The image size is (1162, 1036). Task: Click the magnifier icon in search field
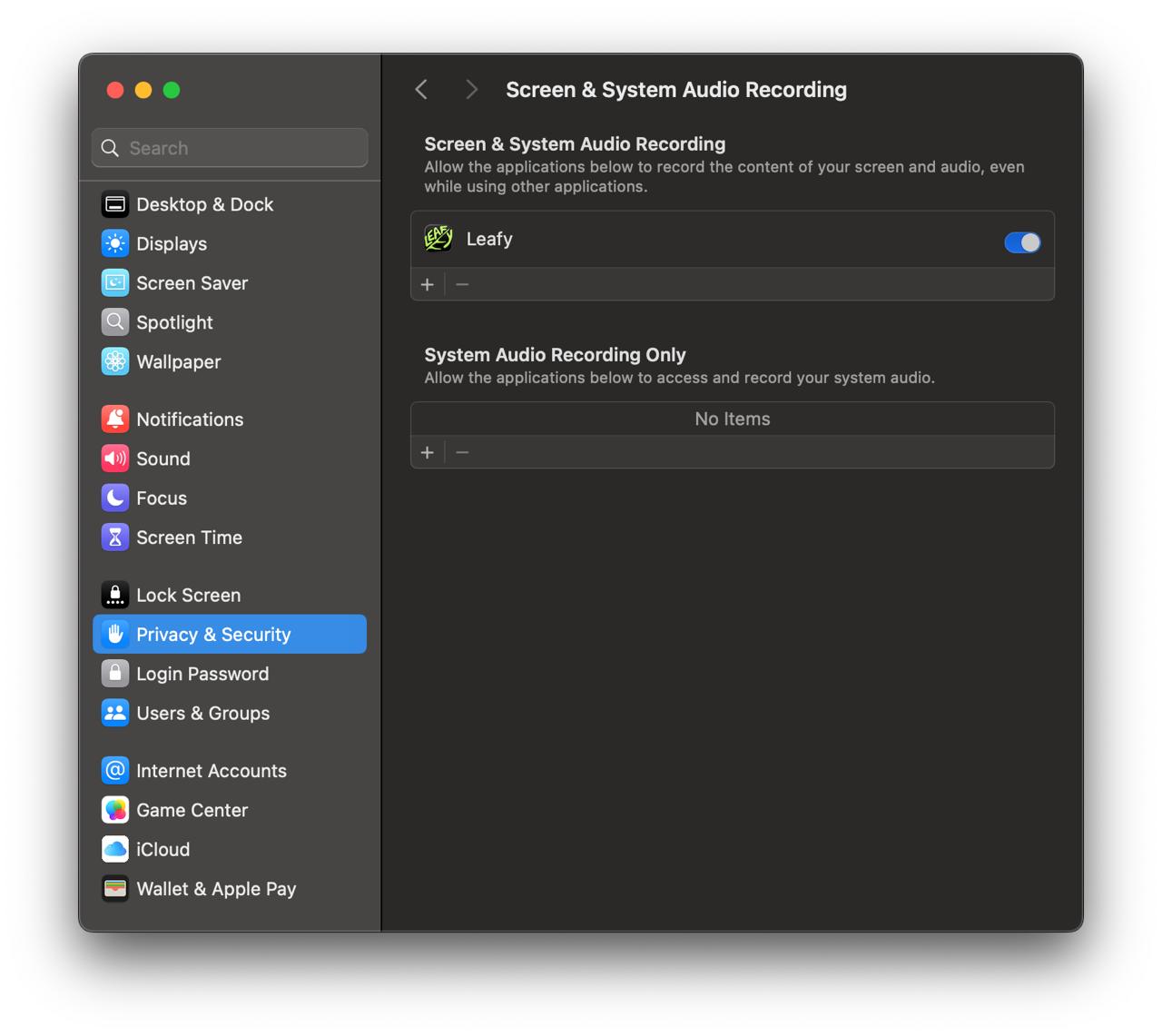click(x=111, y=148)
